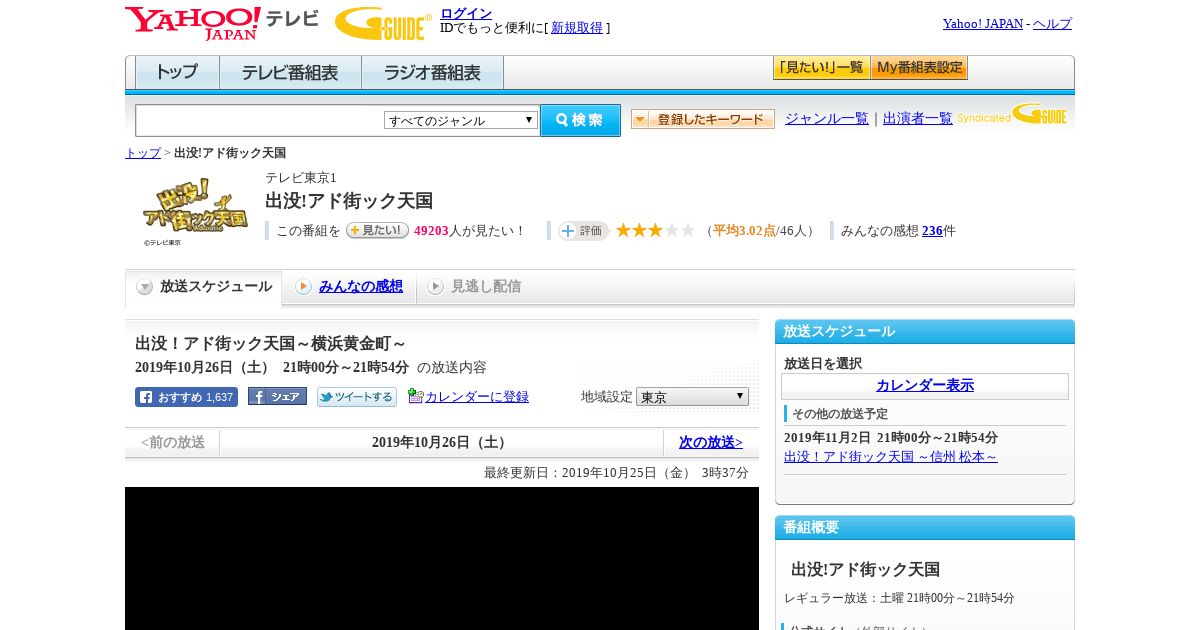Click the 「見たい!」一覧 button

click(821, 68)
